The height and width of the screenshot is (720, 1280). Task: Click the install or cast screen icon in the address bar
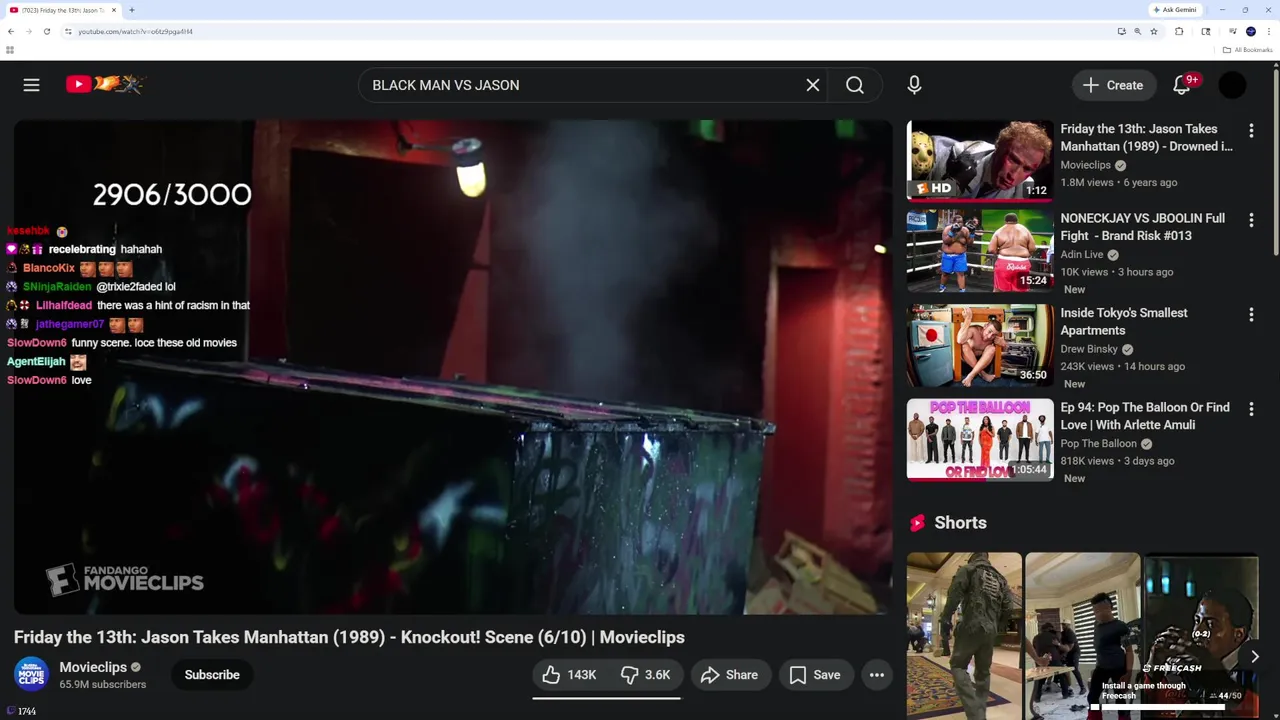pos(1121,31)
